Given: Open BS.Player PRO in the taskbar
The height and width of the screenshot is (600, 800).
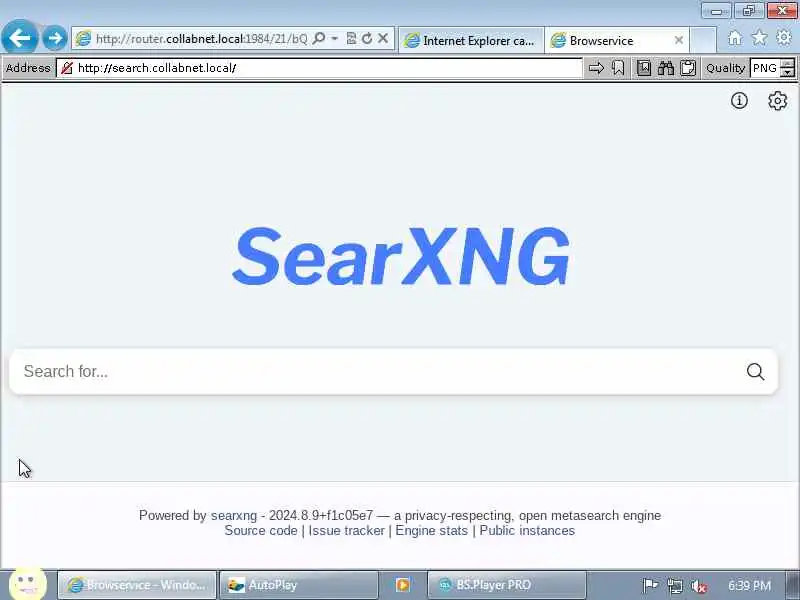Looking at the screenshot, I should pyautogui.click(x=507, y=585).
